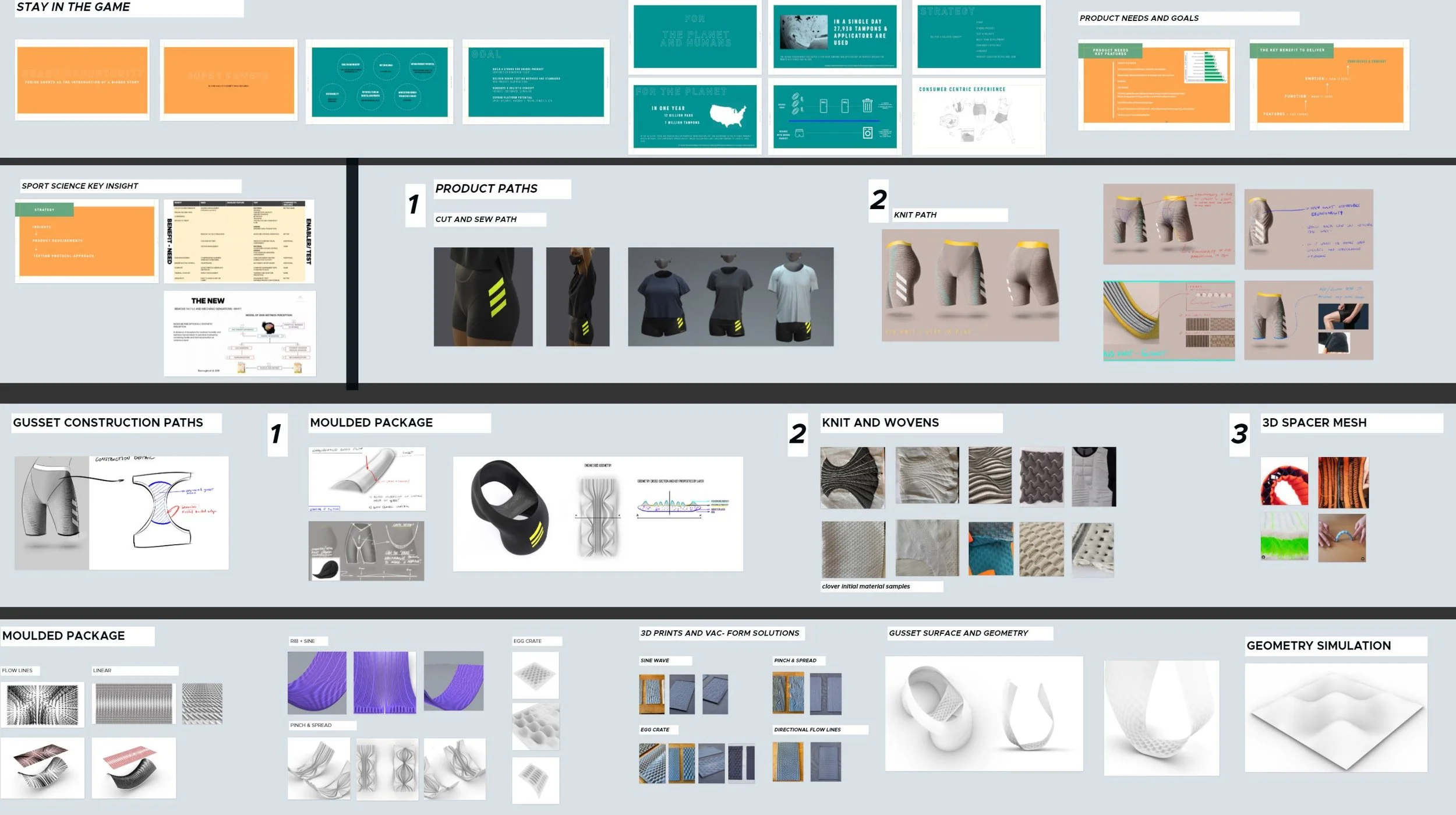Click the STAY IN THE GAME title label
The width and height of the screenshot is (1456, 815).
point(73,8)
